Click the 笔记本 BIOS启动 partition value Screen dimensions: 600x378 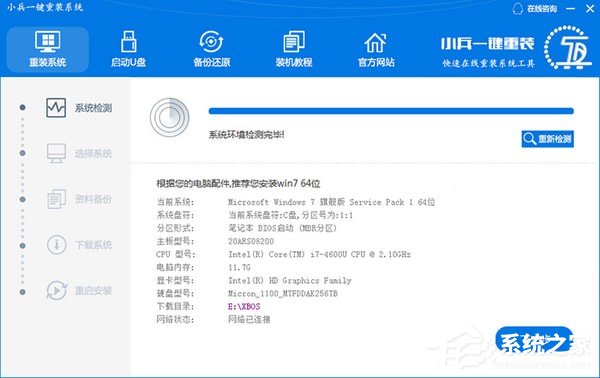(x=282, y=228)
